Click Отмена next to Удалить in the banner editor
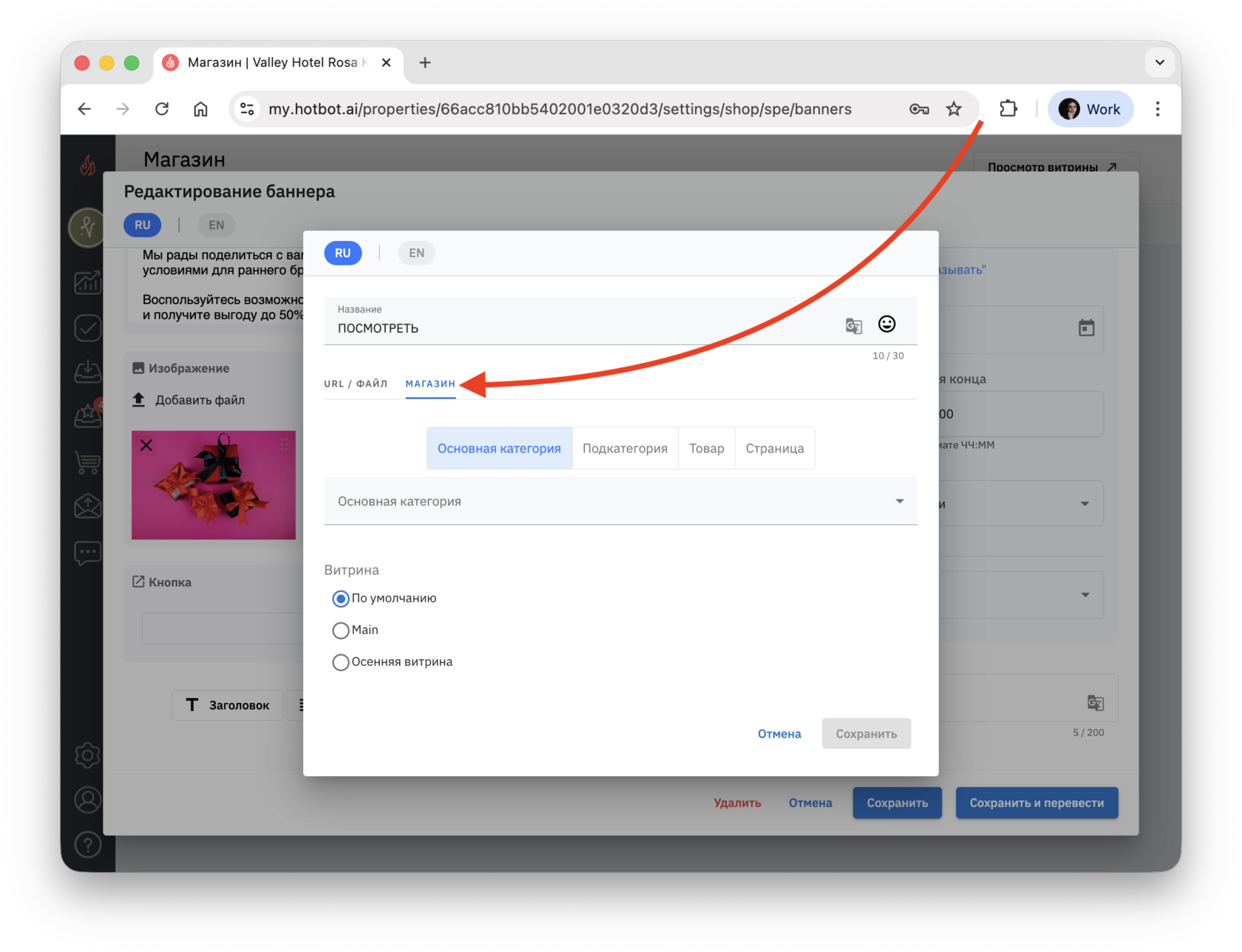The height and width of the screenshot is (952, 1242). 810,803
